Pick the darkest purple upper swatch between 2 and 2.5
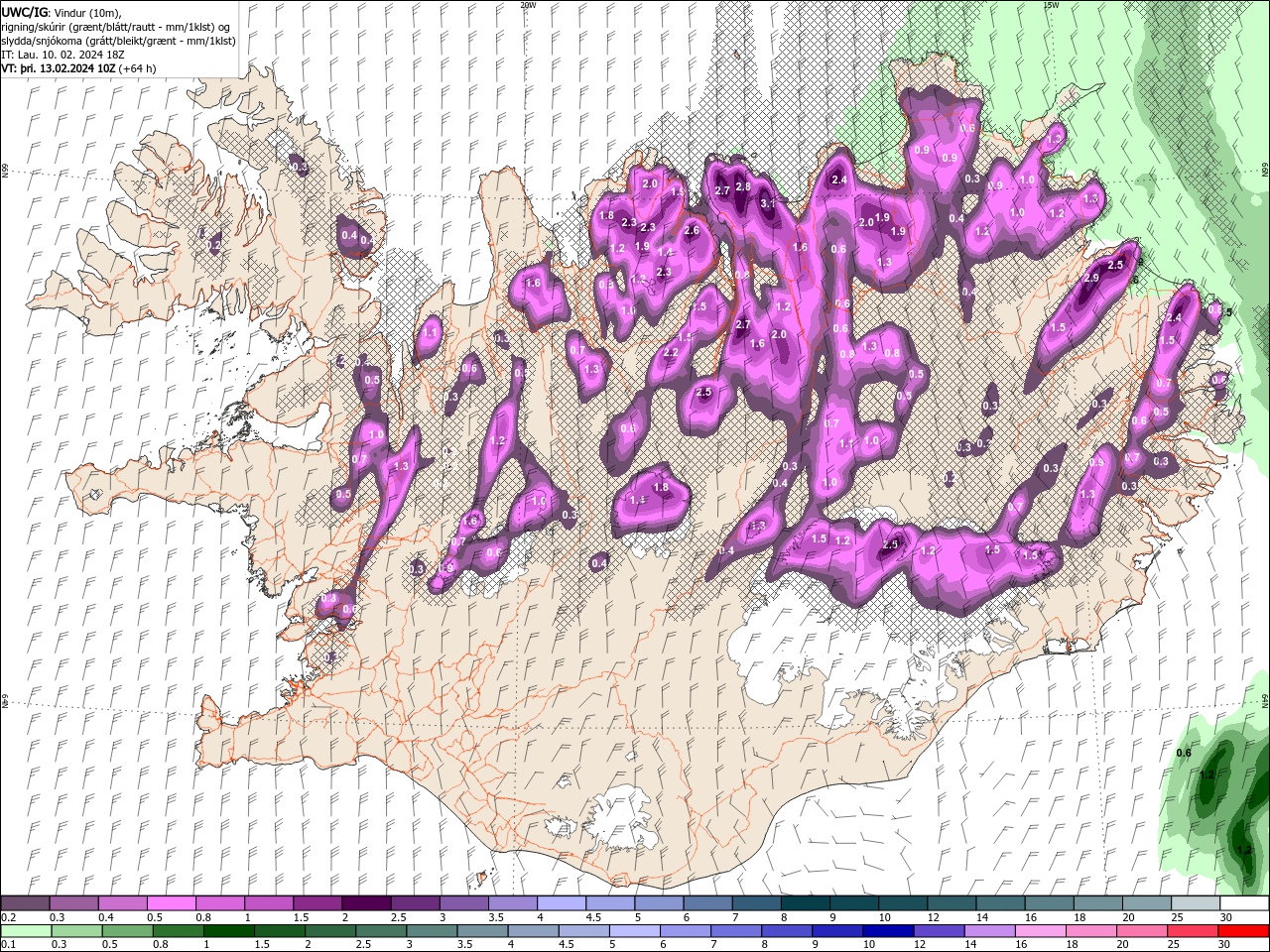 pyautogui.click(x=365, y=903)
